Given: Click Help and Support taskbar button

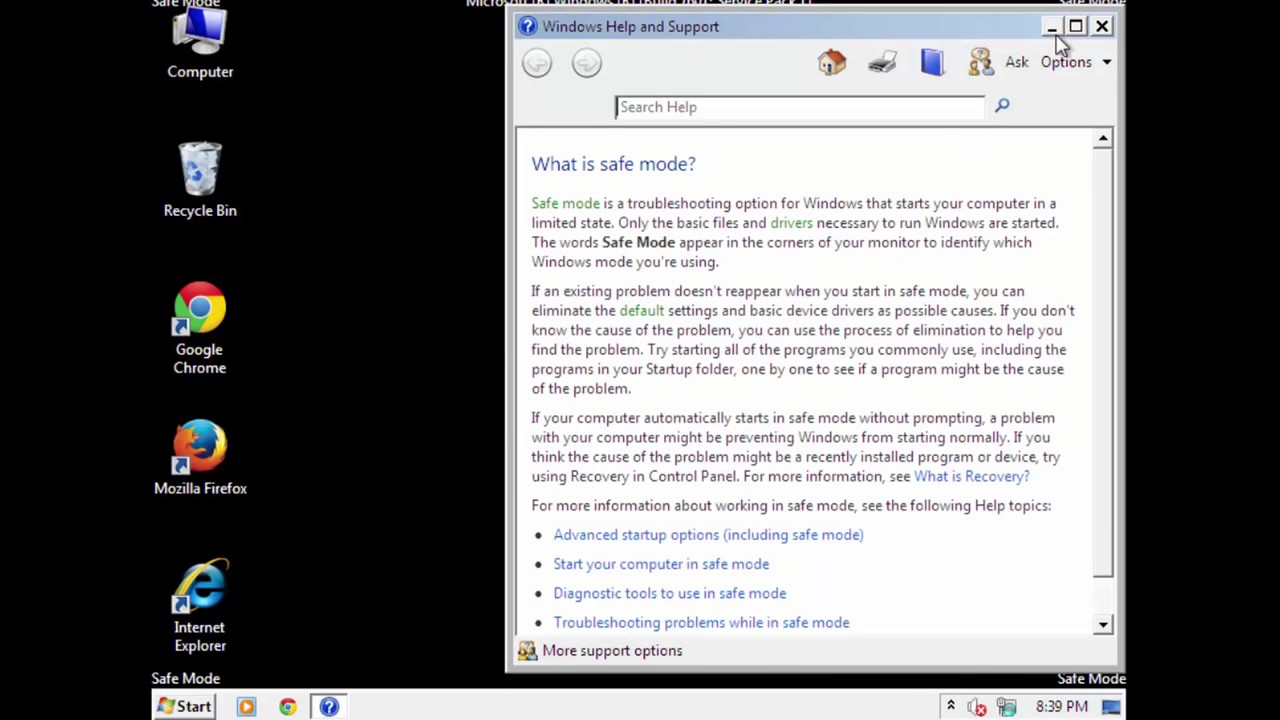Looking at the screenshot, I should pos(329,707).
